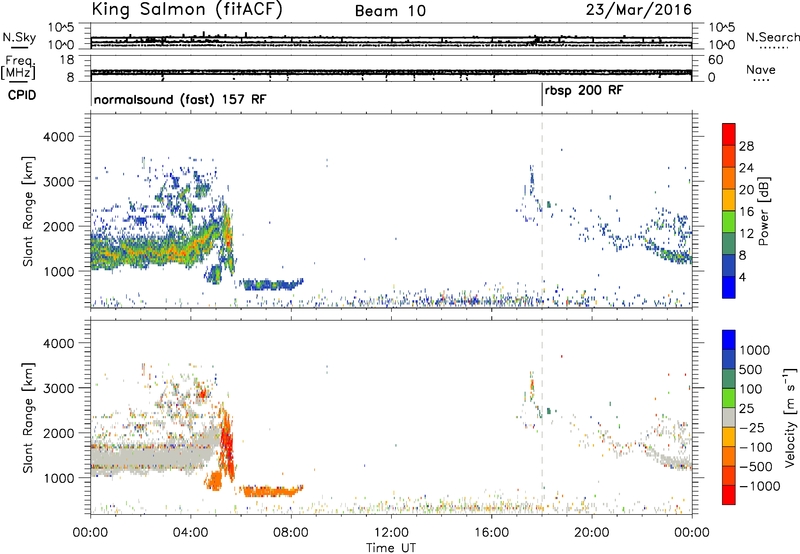The image size is (800, 554).
Task: Click the '08:00' time axis label
Action: tap(291, 533)
